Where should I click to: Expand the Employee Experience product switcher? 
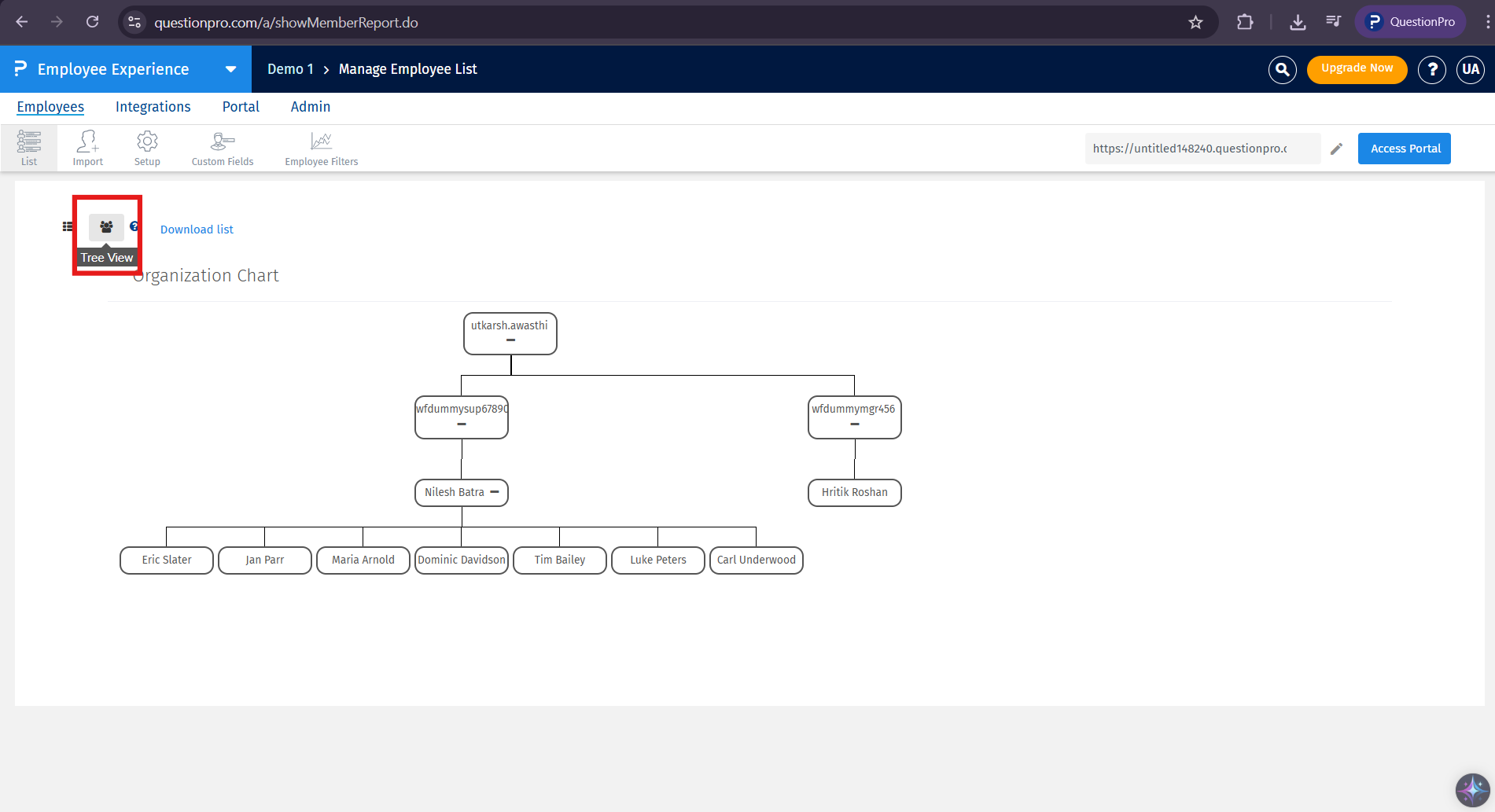(x=230, y=69)
